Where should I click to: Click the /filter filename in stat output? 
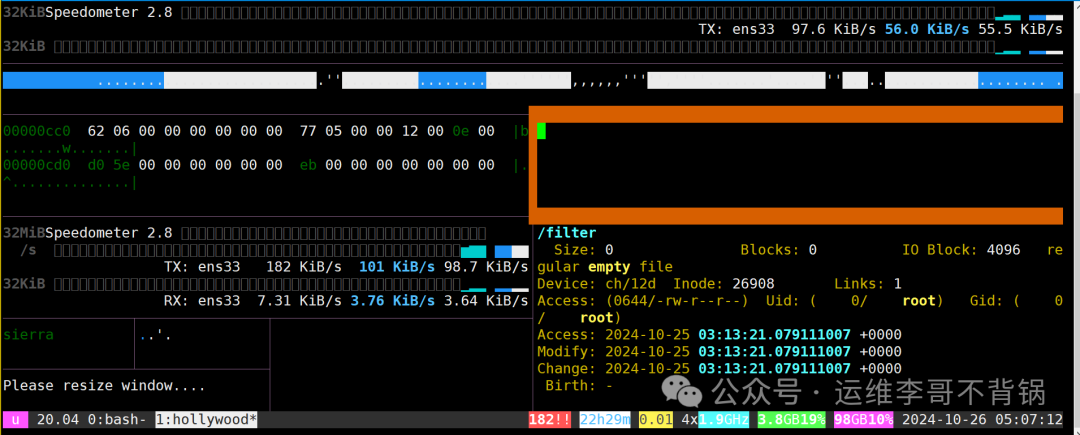click(x=567, y=233)
